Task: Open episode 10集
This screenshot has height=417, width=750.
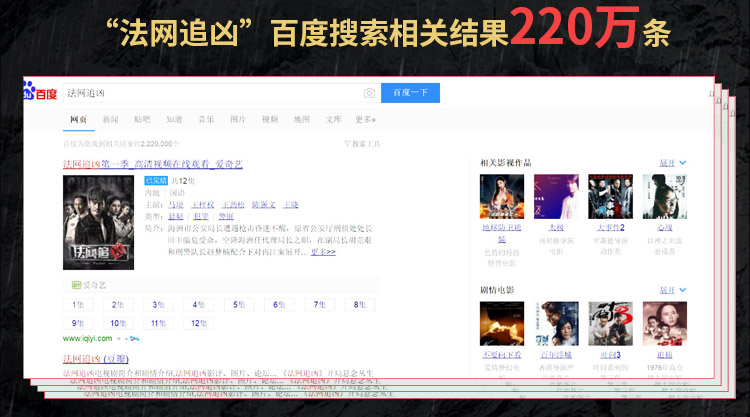Action: click(x=118, y=323)
